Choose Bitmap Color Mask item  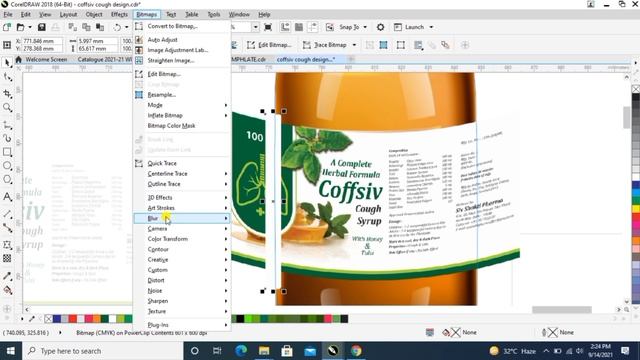pos(182,126)
